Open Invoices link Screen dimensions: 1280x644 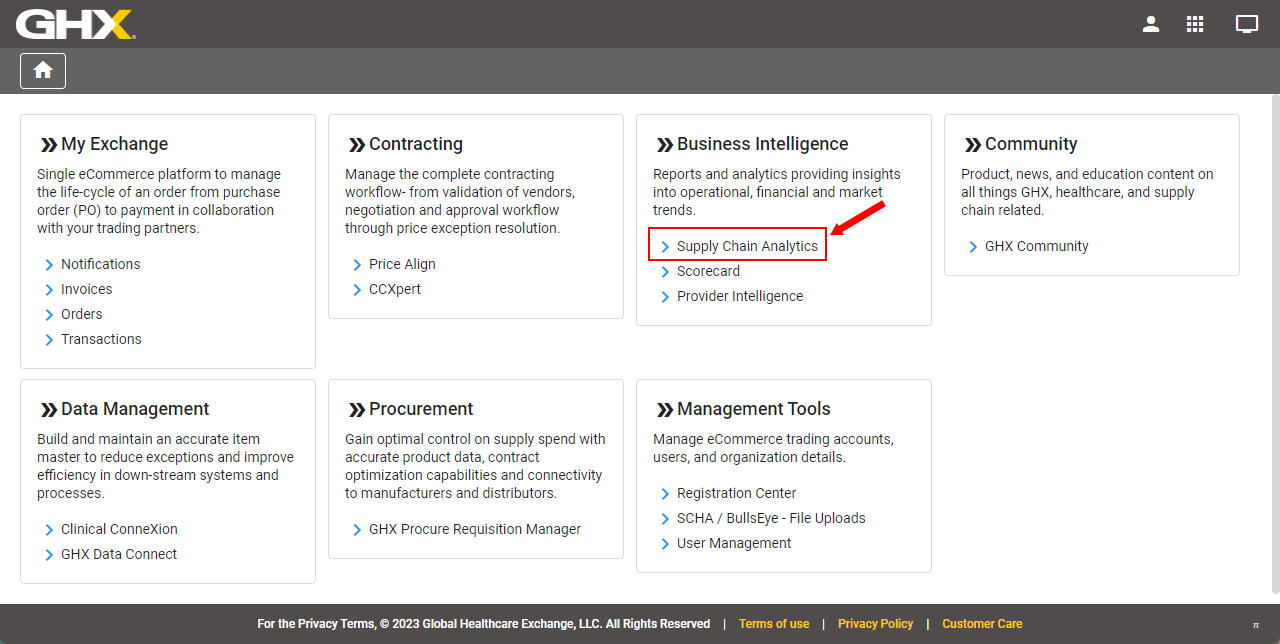tap(86, 289)
